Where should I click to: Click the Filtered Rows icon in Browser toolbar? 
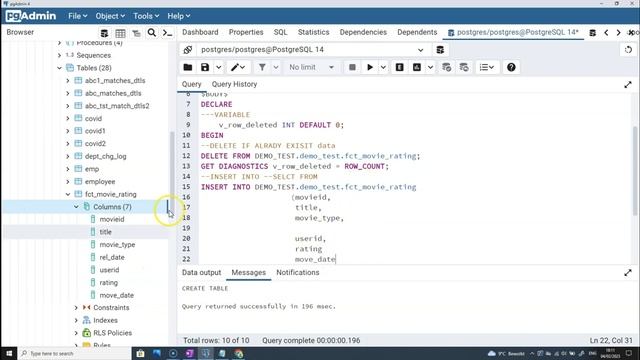tap(136, 33)
